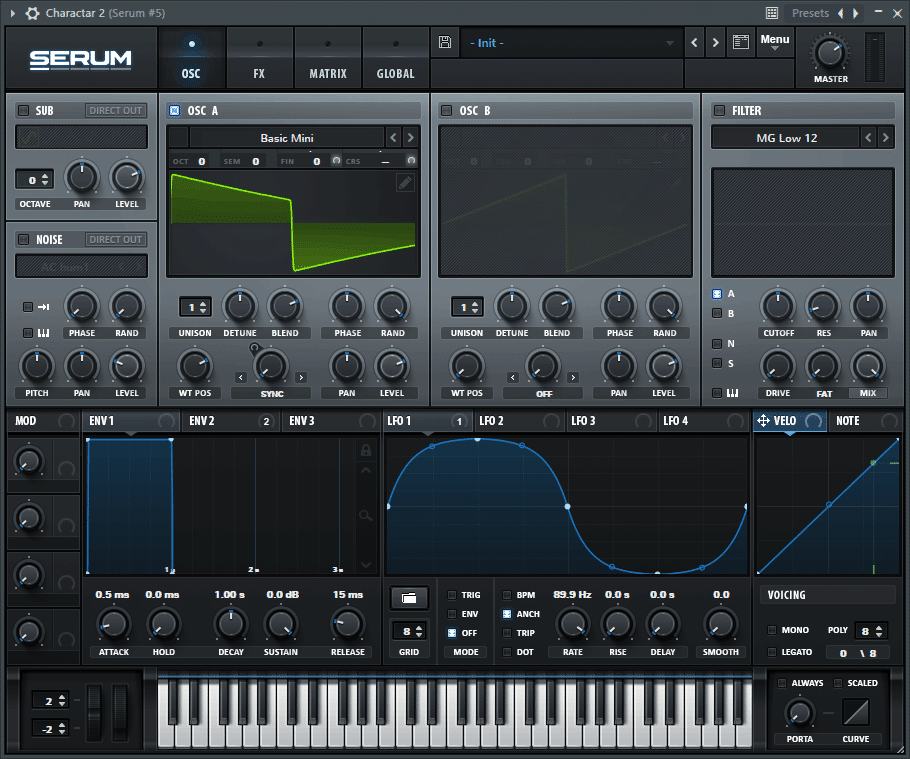The image size is (910, 759).
Task: Toggle filter routing for B
Action: coord(717,313)
